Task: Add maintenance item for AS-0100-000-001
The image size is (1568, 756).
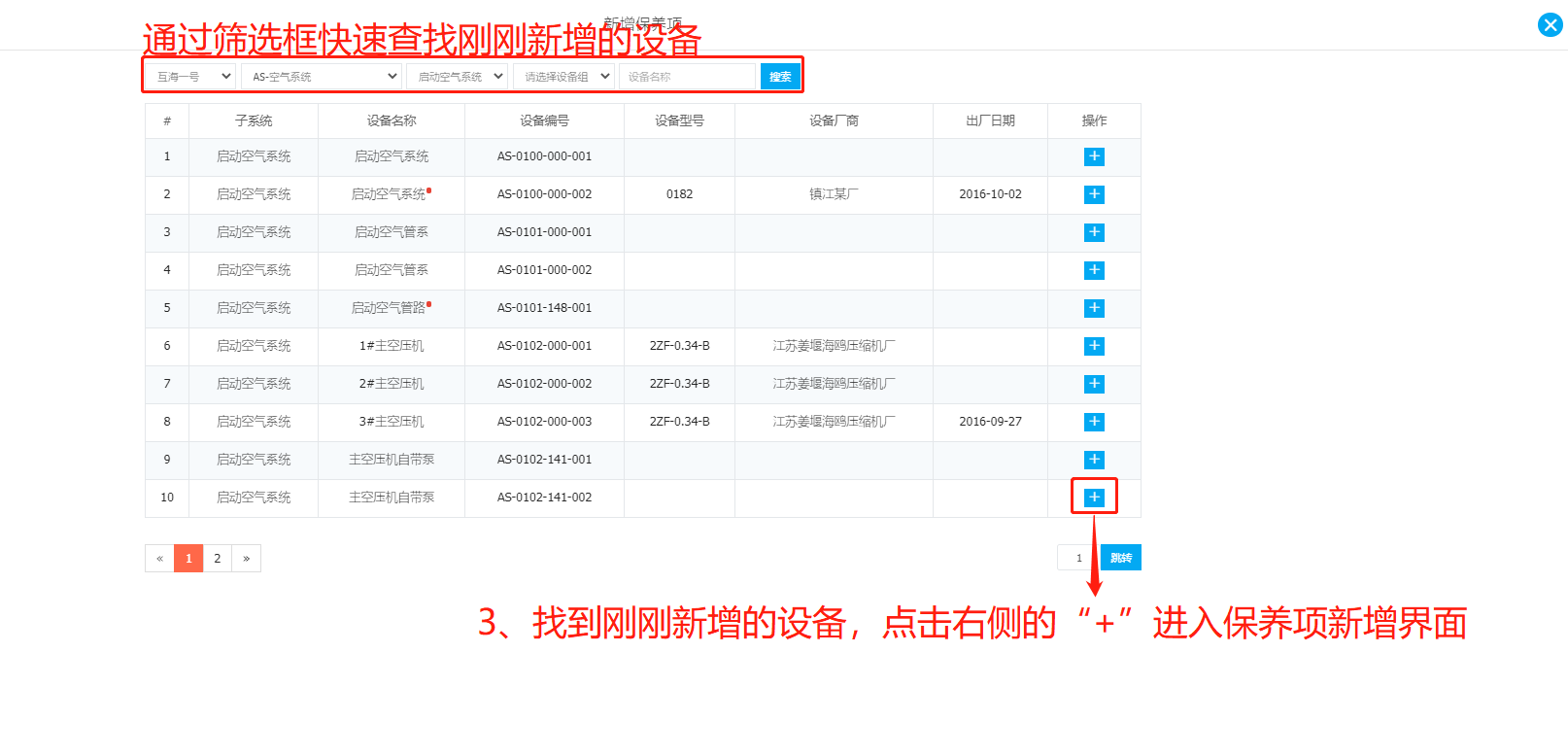Action: click(1094, 156)
